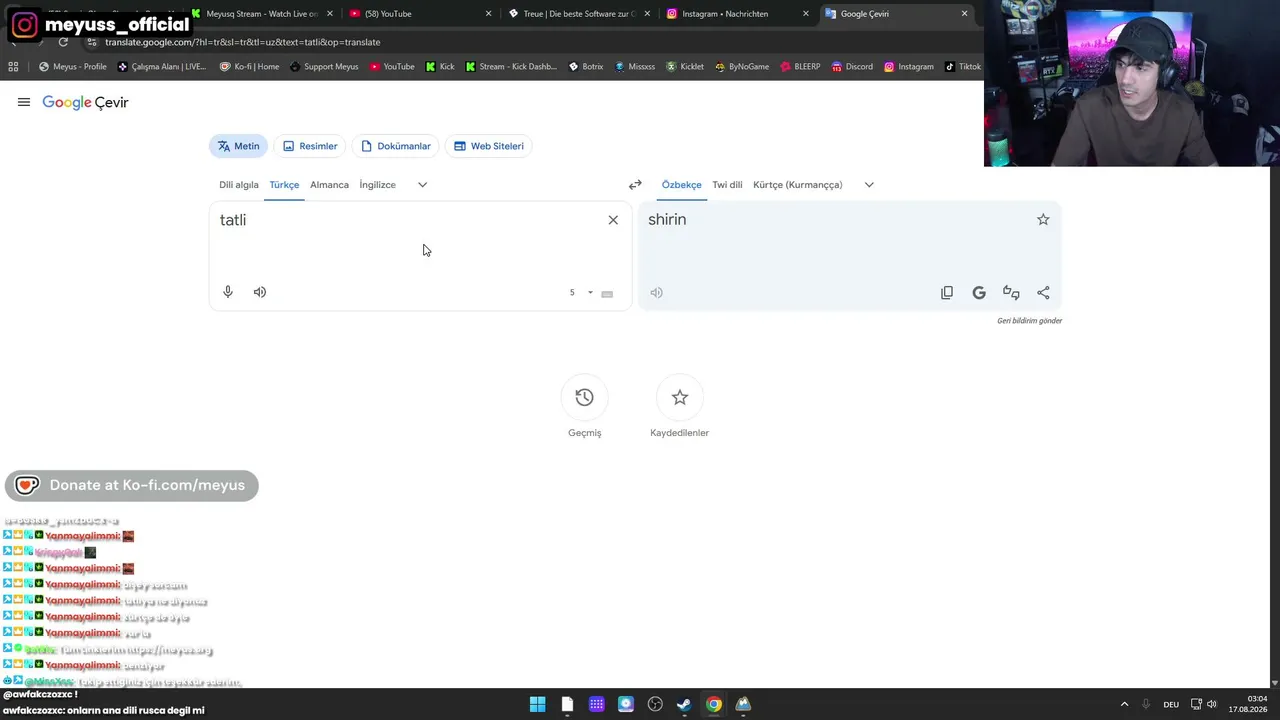Screen dimensions: 1280x720
Task: Swap source and target languages
Action: (635, 185)
